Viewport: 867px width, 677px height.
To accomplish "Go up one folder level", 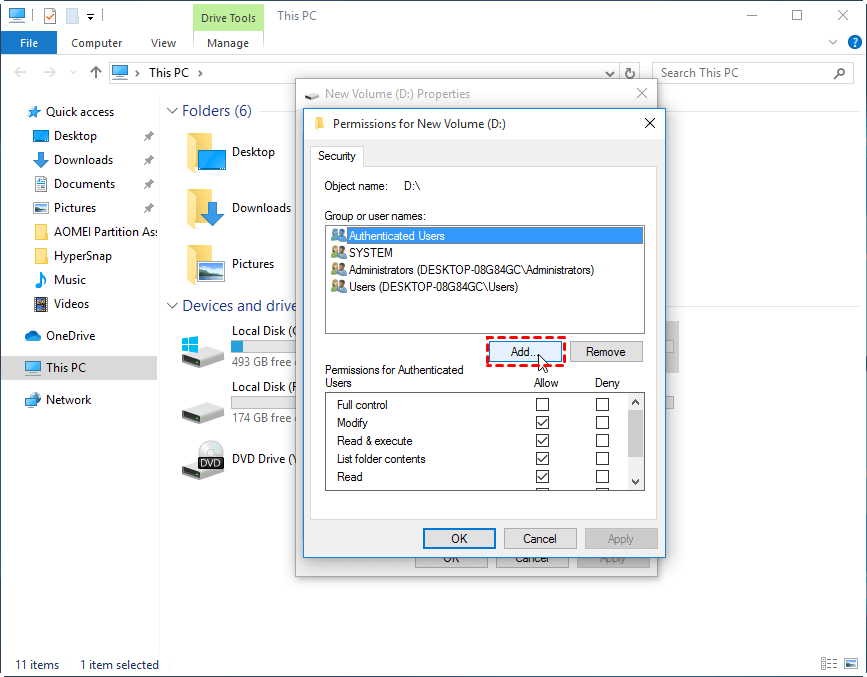I will [96, 72].
